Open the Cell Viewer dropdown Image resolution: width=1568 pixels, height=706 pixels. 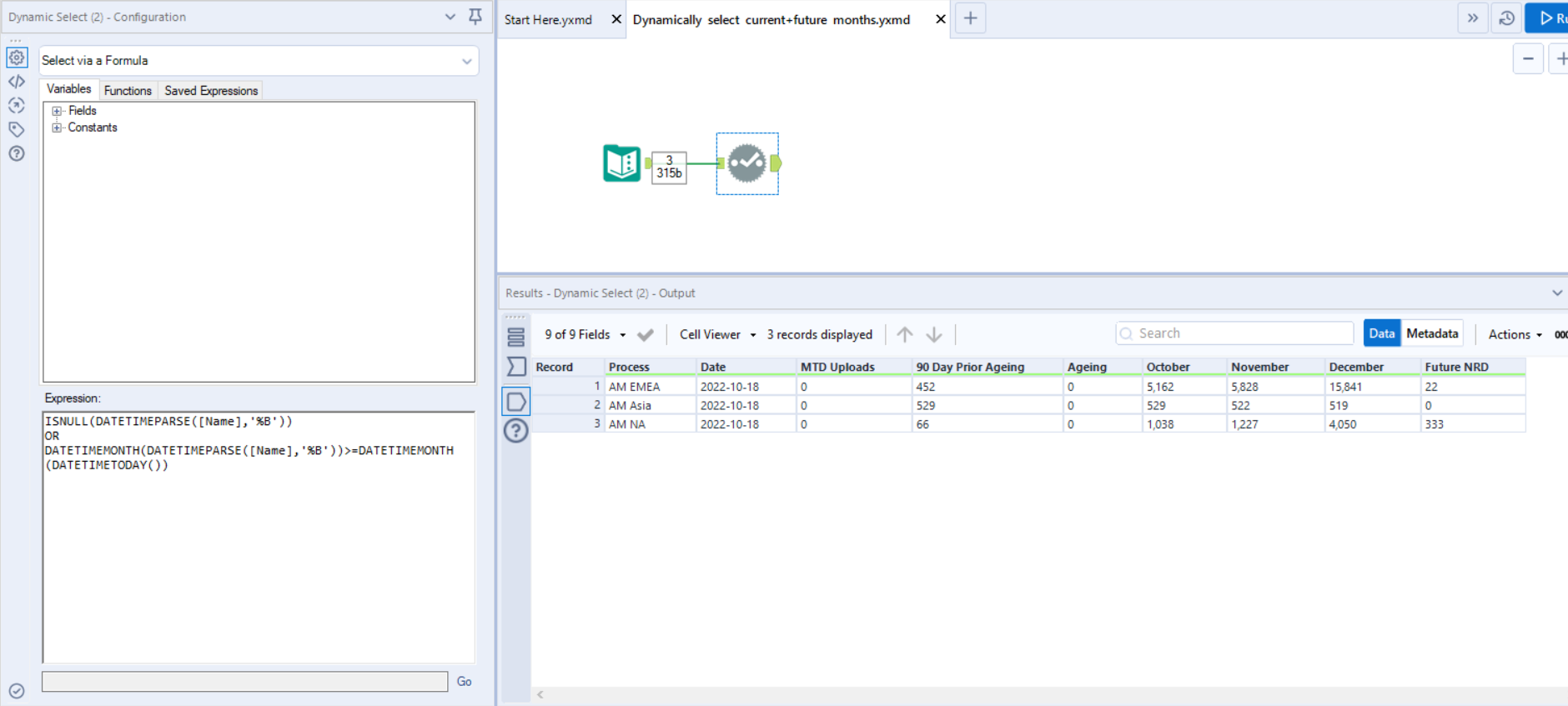tap(717, 334)
